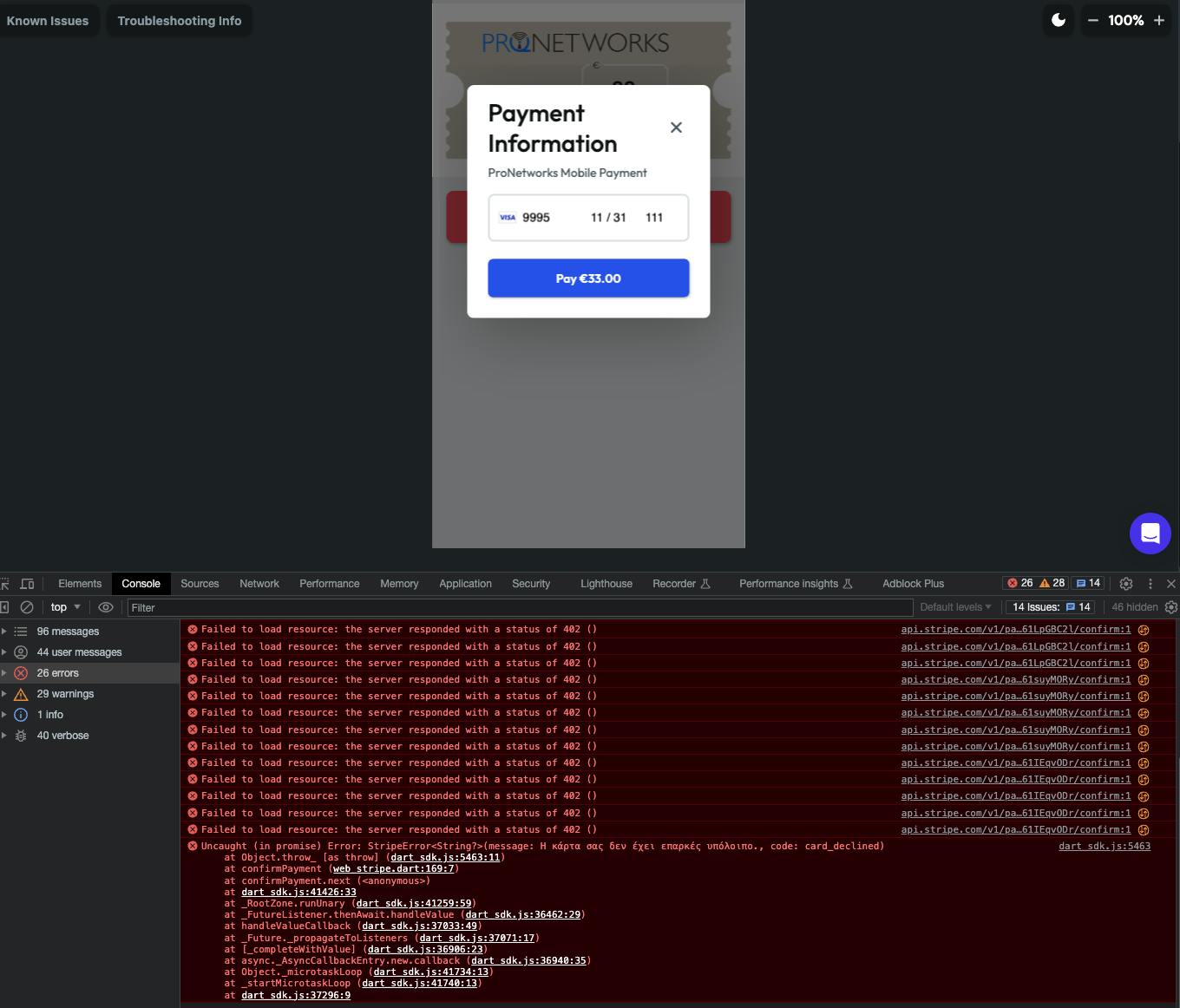Screen dimensions: 1180x1008
Task: Open the dart_sdk.js:37296:9 link
Action: [296, 995]
